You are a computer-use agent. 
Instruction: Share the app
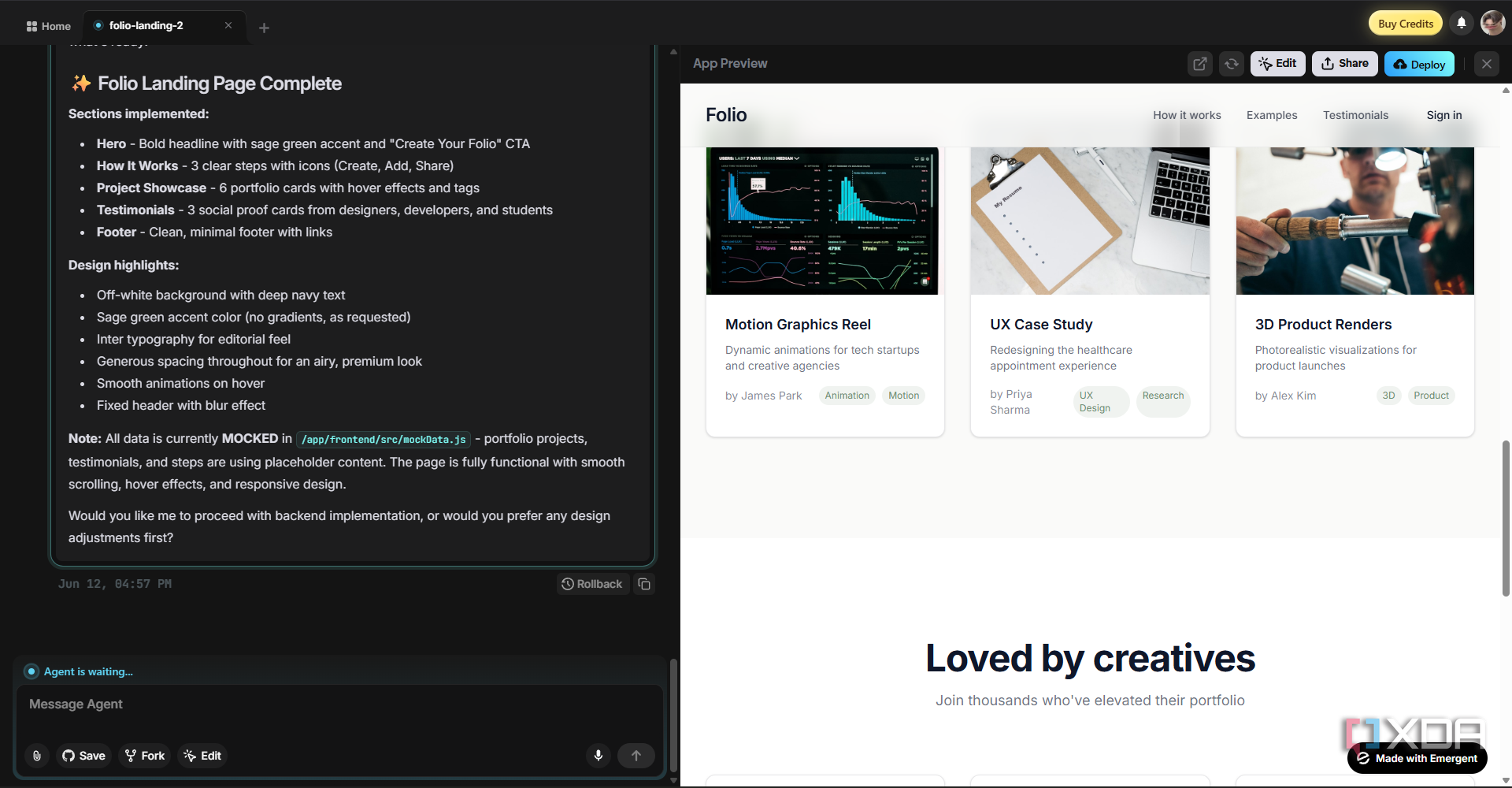click(1345, 64)
